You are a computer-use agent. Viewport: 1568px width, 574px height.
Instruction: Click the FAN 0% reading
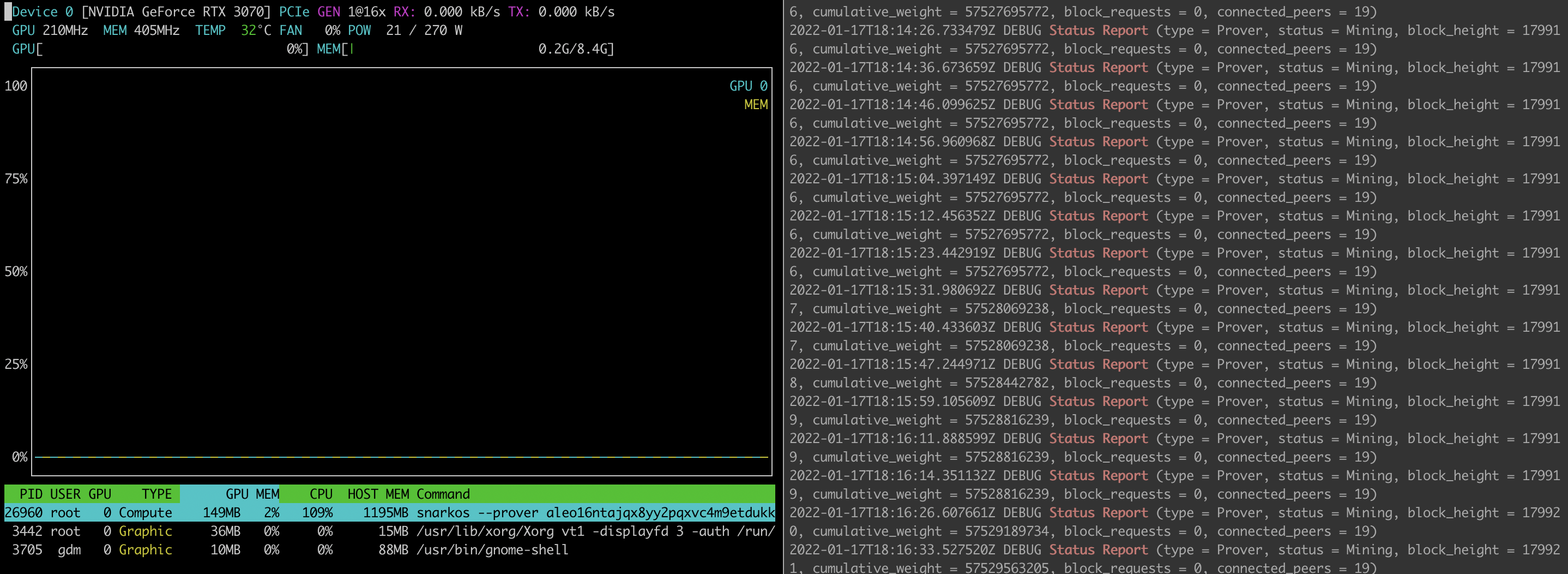[310, 31]
